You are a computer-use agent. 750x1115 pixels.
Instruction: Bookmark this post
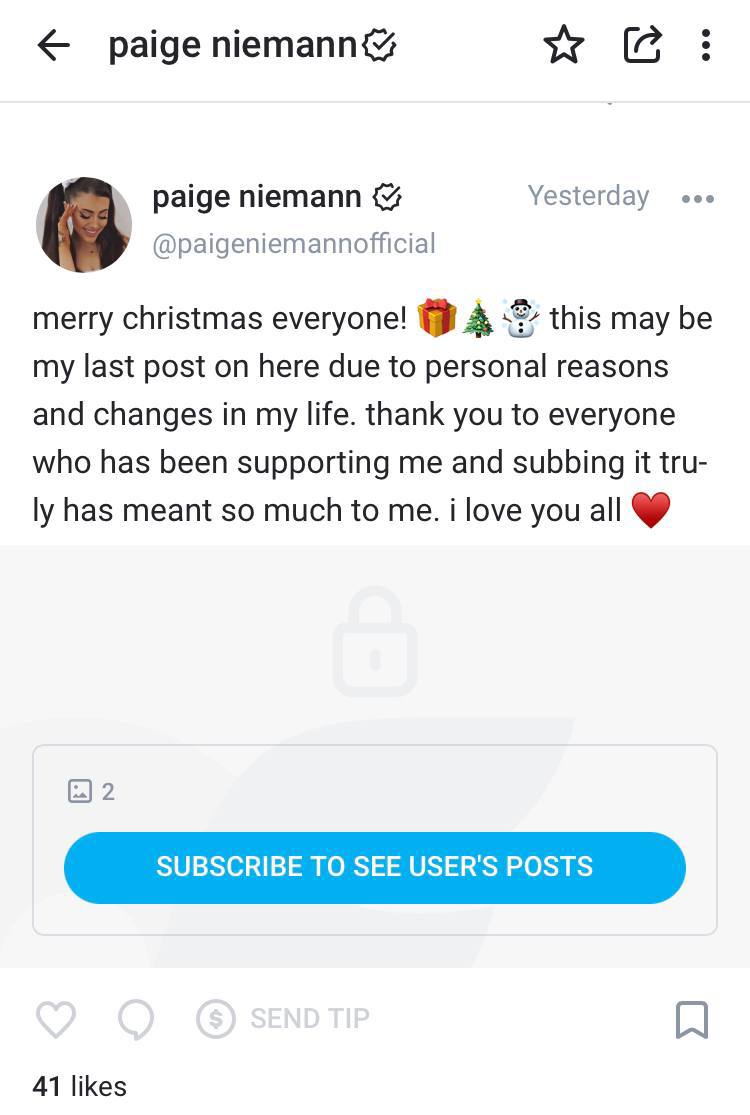coord(692,1020)
